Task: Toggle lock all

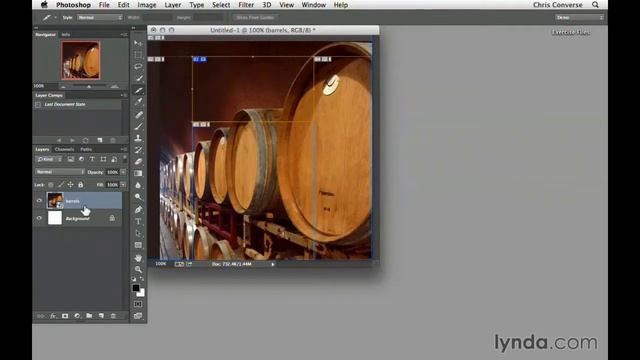Action: click(x=80, y=185)
